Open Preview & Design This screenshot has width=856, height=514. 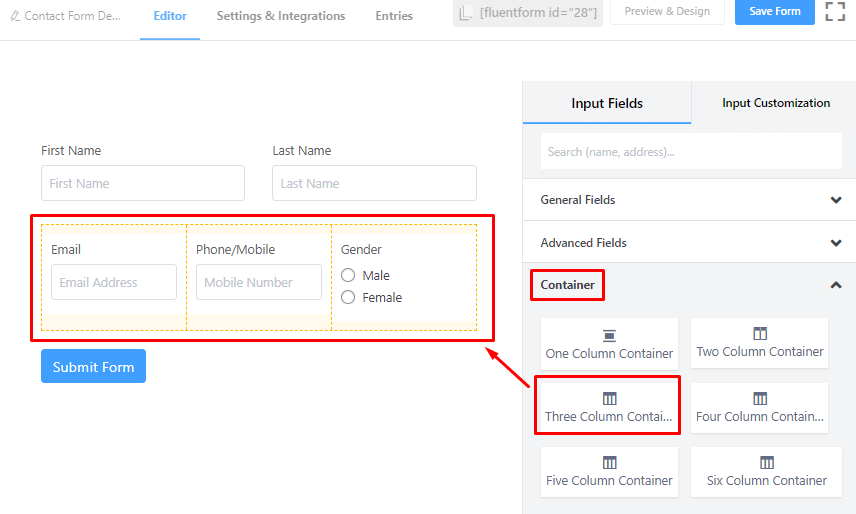(667, 12)
